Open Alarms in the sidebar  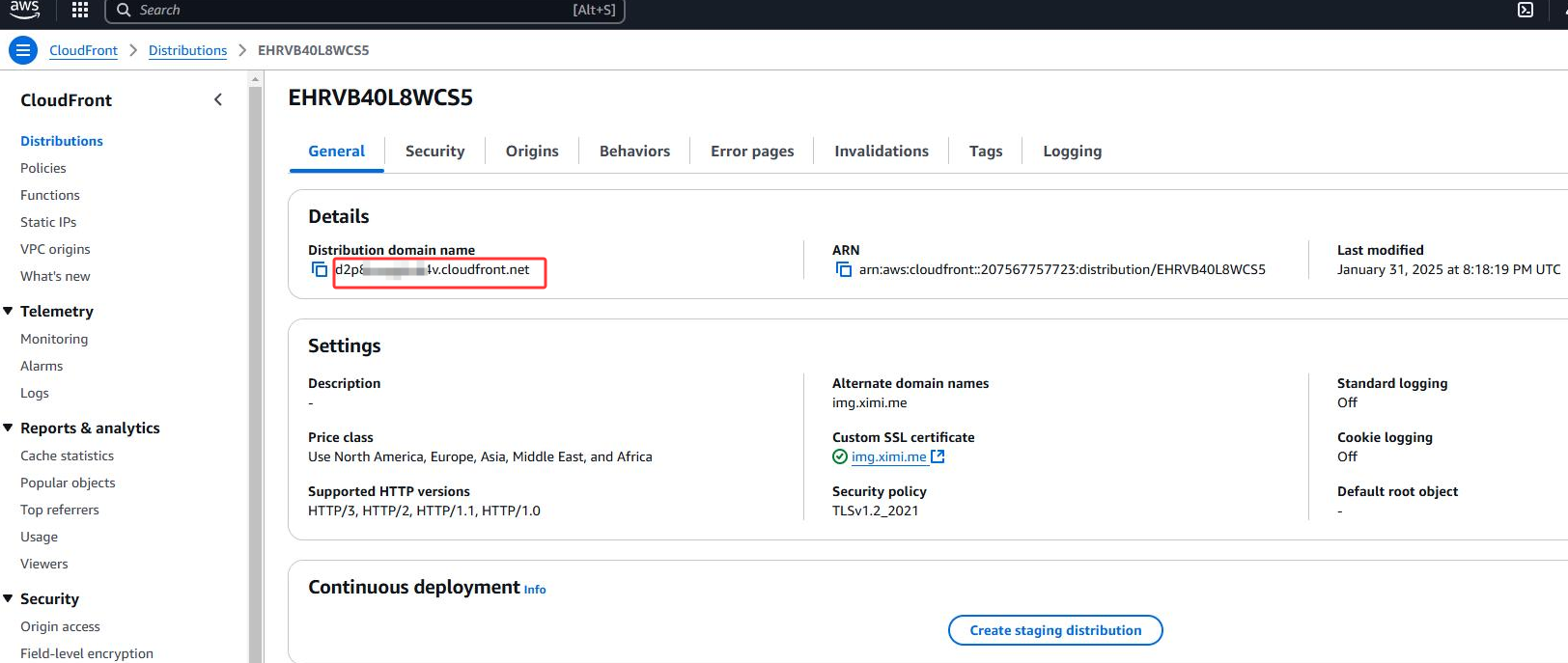(x=42, y=366)
